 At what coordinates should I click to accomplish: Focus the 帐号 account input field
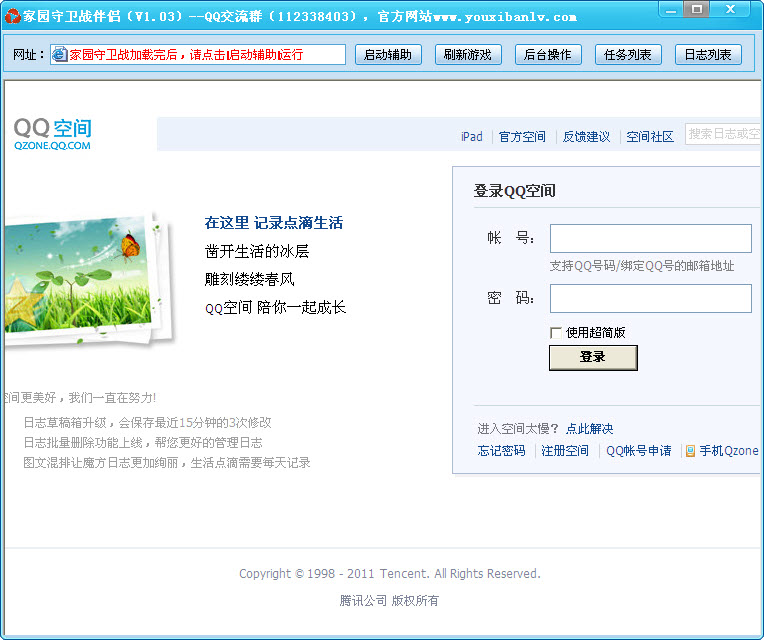click(650, 239)
